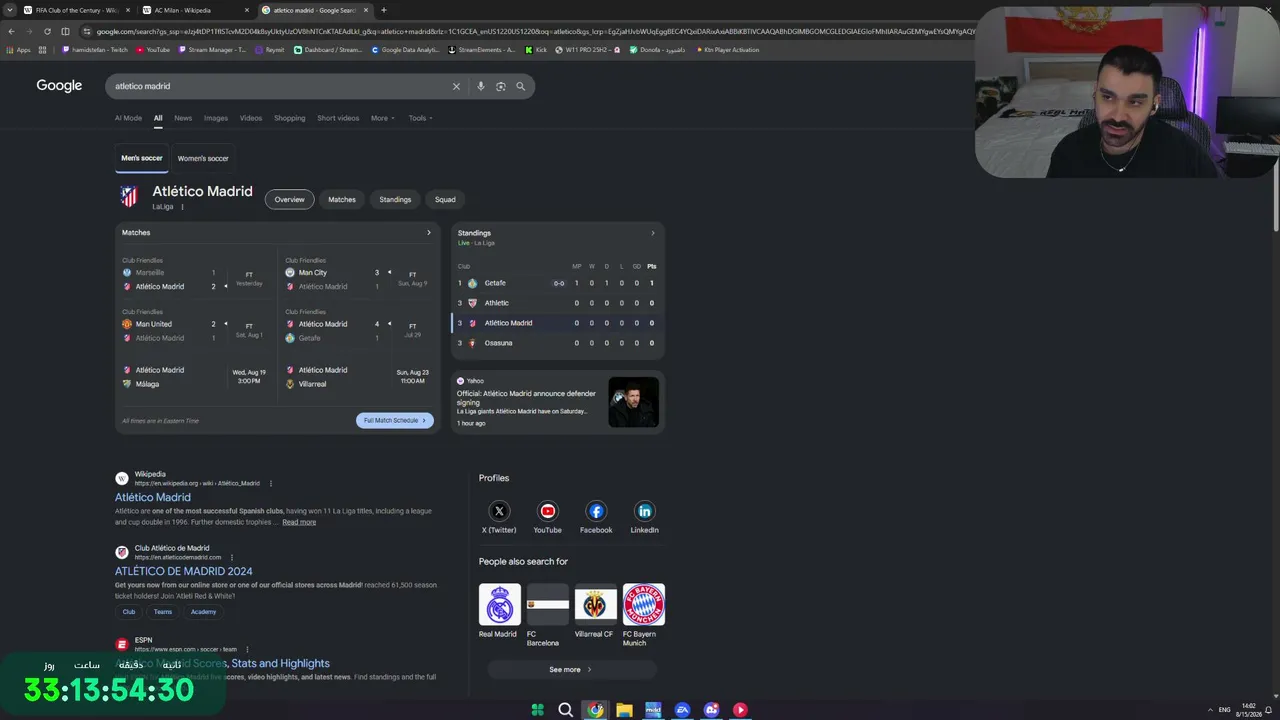
Task: Open the LinkedIn profile icon
Action: 645,511
